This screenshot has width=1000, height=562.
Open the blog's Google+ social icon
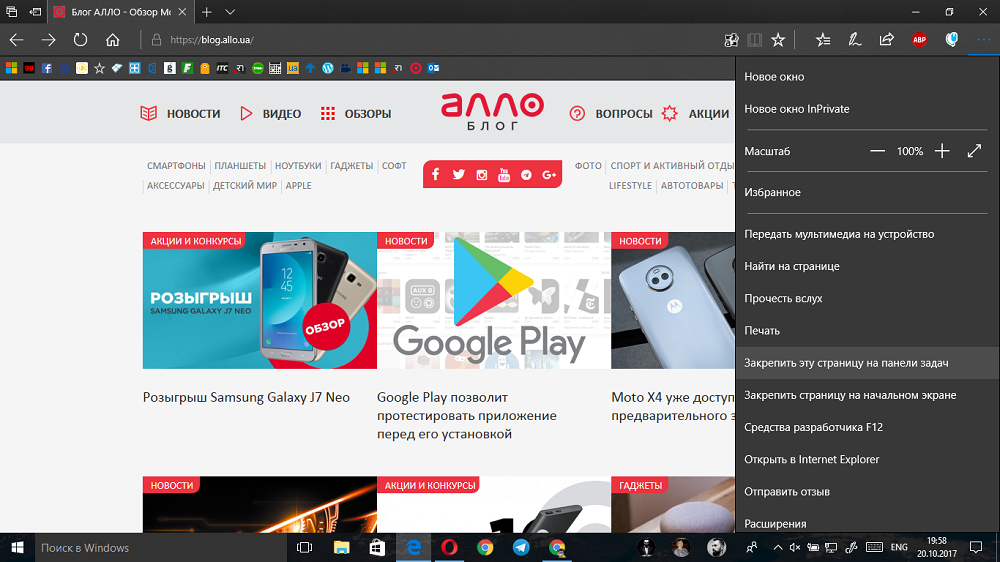(x=548, y=174)
